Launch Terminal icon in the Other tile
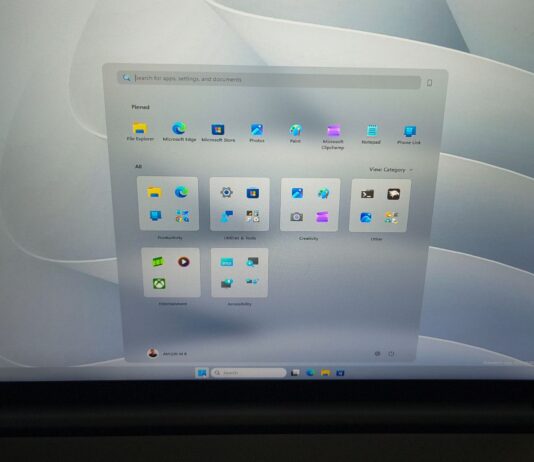 pos(367,194)
